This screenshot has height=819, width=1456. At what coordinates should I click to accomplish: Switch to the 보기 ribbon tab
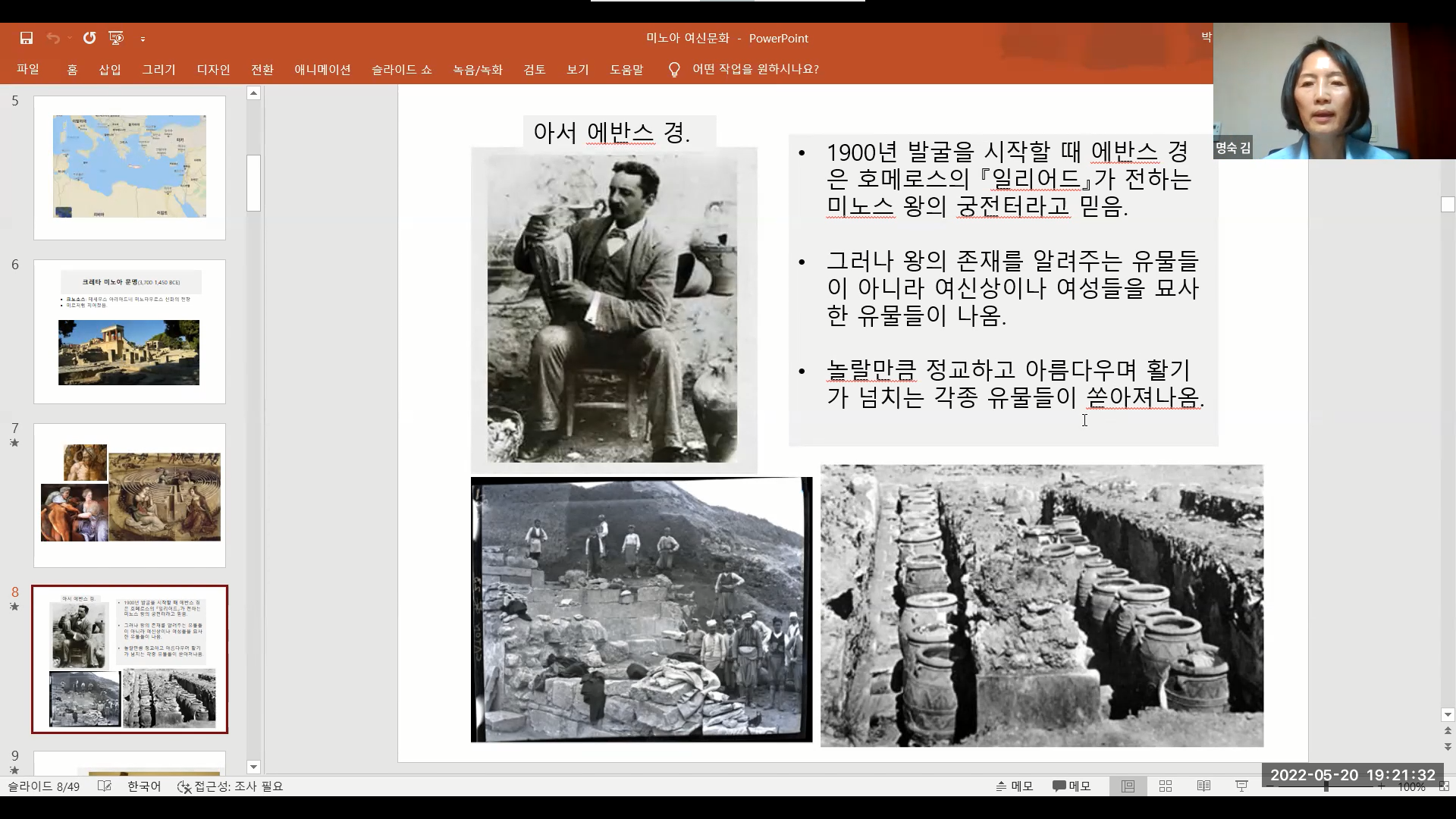(x=578, y=69)
